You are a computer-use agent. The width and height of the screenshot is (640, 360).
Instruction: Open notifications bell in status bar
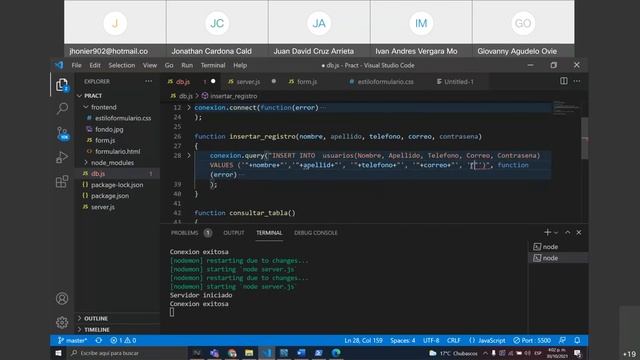pos(577,340)
